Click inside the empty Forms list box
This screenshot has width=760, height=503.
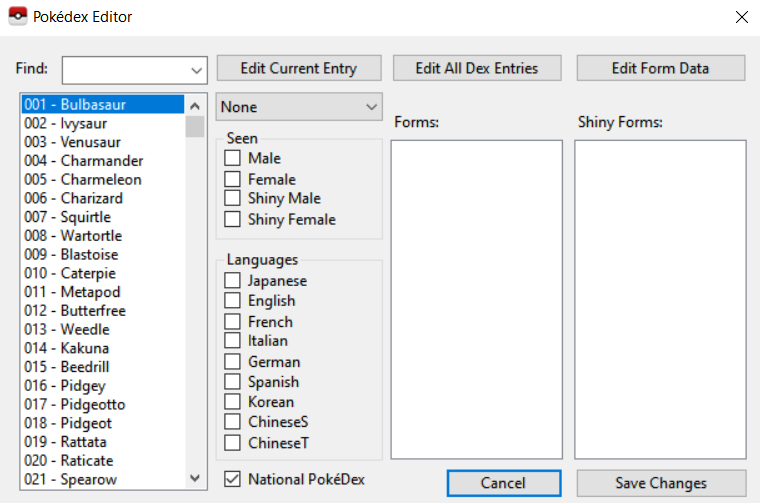coord(477,299)
